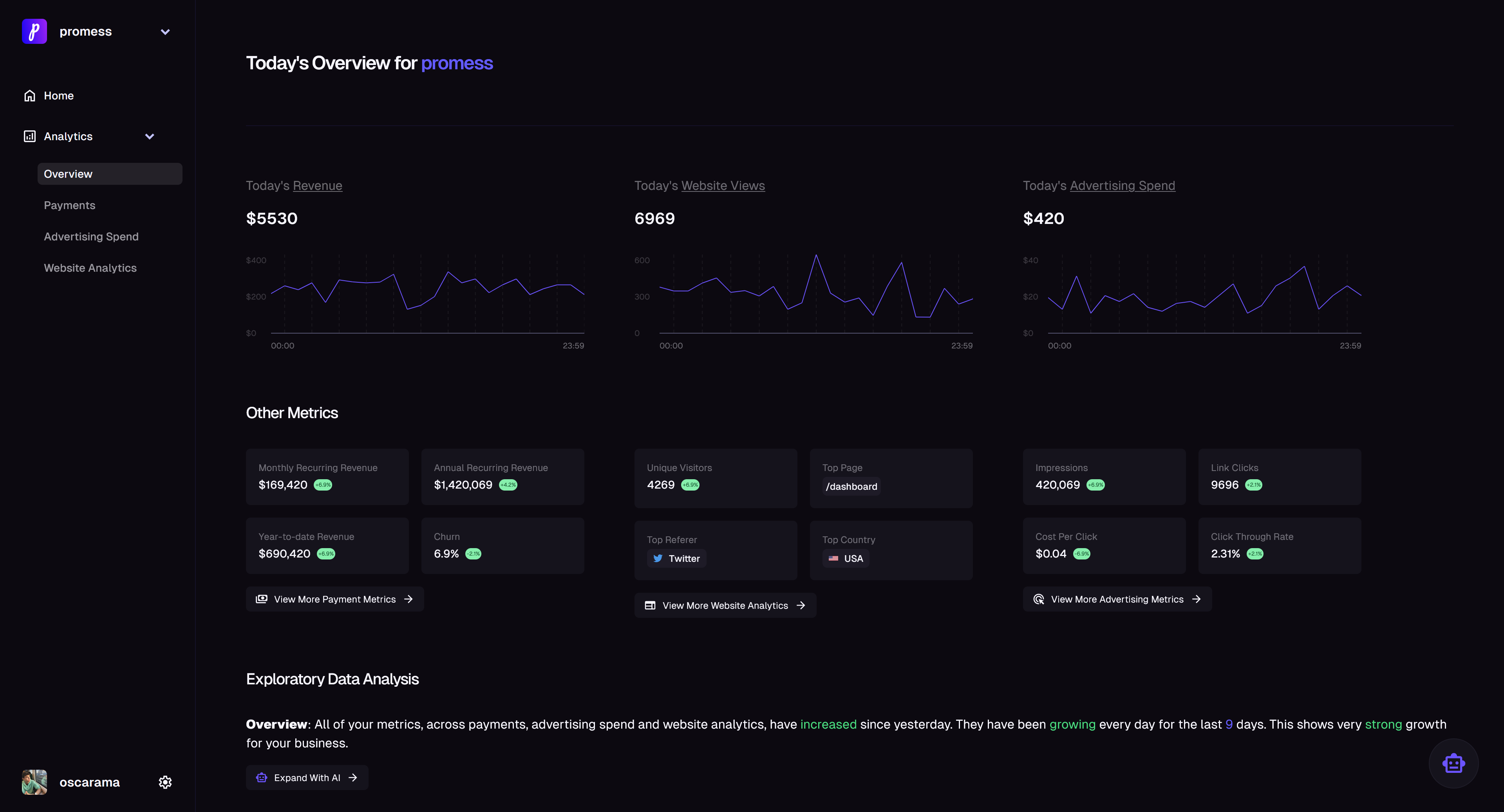Select the Overview menu item
Screen dimensions: 1504x812
(x=110, y=174)
